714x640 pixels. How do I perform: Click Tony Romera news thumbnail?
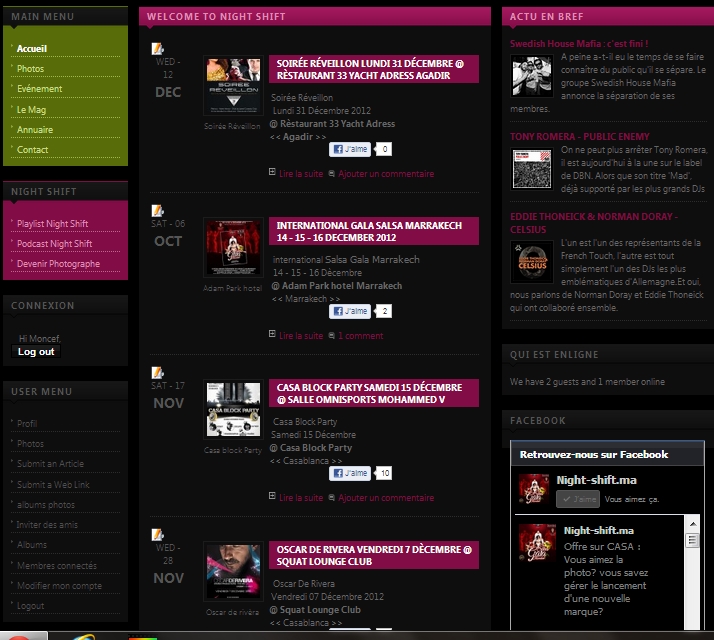532,169
